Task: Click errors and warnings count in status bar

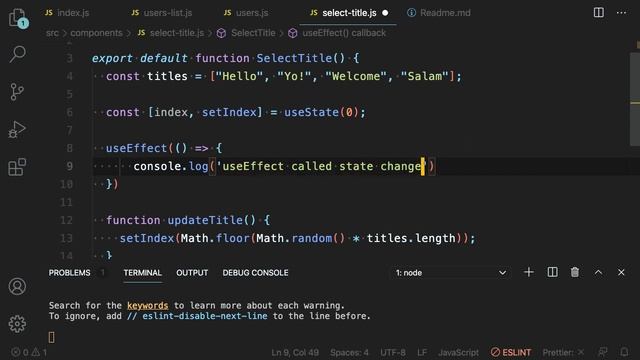Action: [29, 352]
